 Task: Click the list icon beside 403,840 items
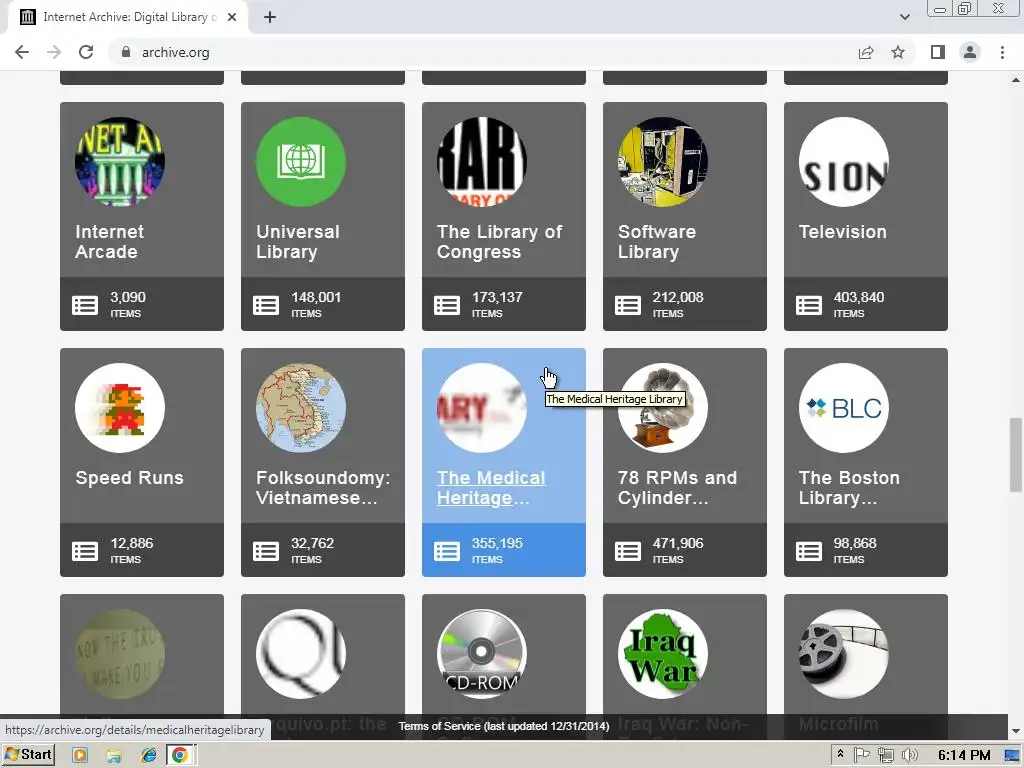(x=808, y=305)
